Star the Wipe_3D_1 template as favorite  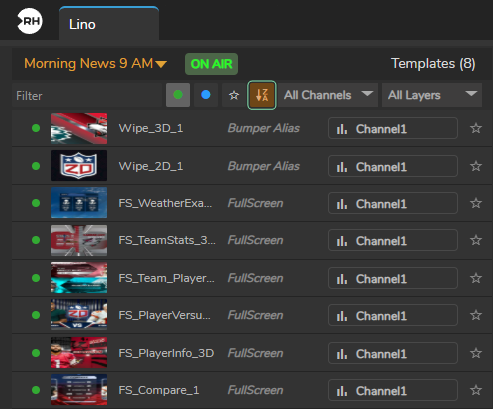tap(476, 128)
